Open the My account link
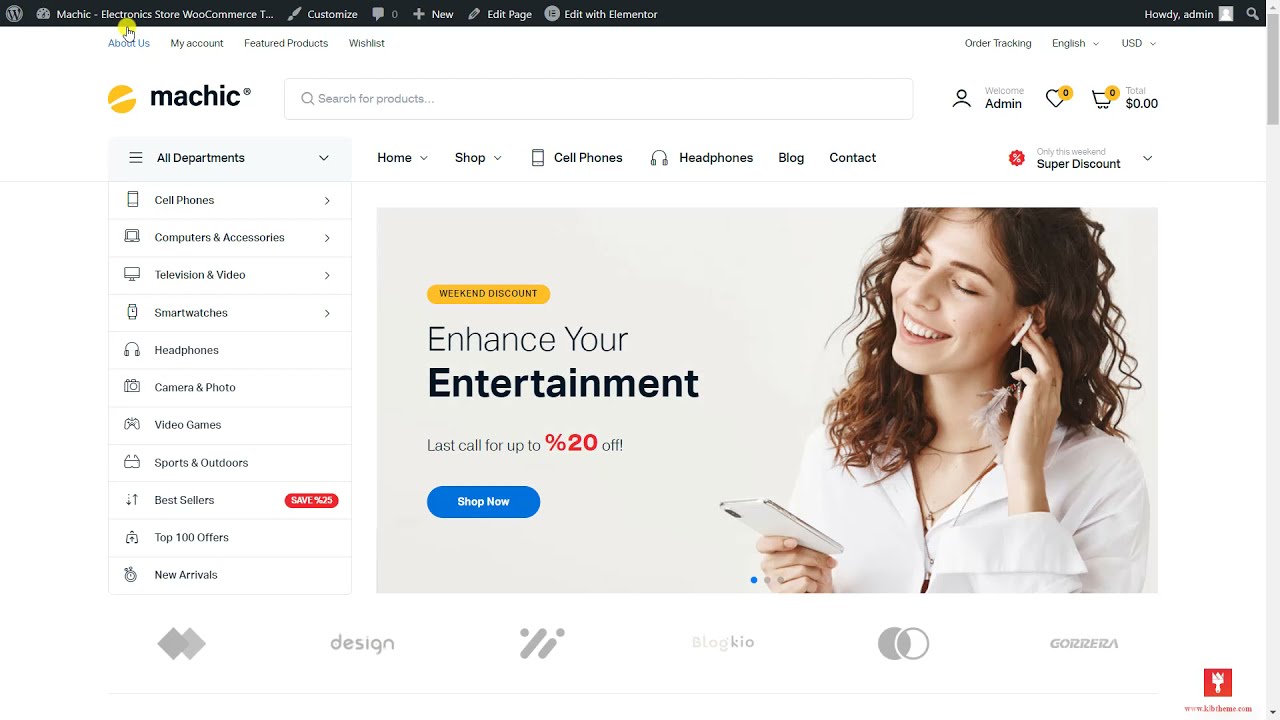 click(197, 43)
